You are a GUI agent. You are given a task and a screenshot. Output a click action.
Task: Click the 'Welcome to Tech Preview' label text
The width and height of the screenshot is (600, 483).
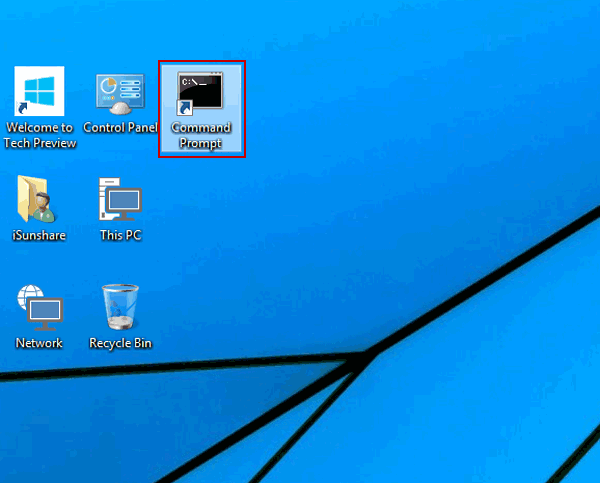coord(40,135)
